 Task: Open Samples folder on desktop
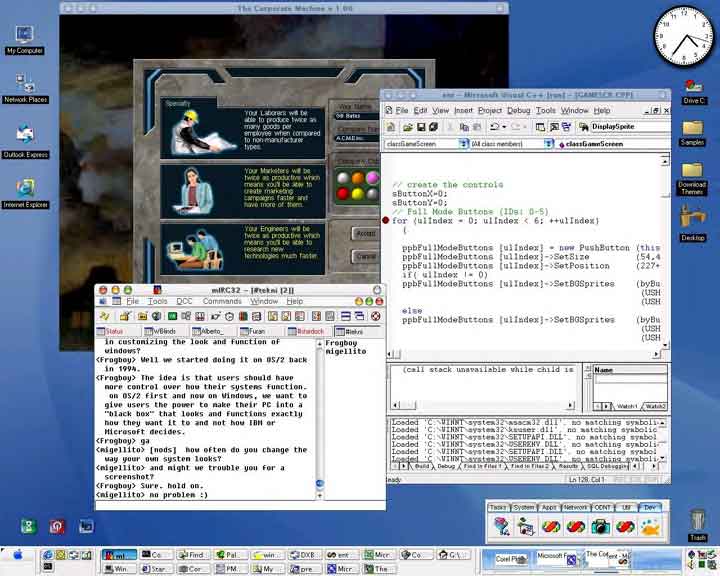click(692, 133)
